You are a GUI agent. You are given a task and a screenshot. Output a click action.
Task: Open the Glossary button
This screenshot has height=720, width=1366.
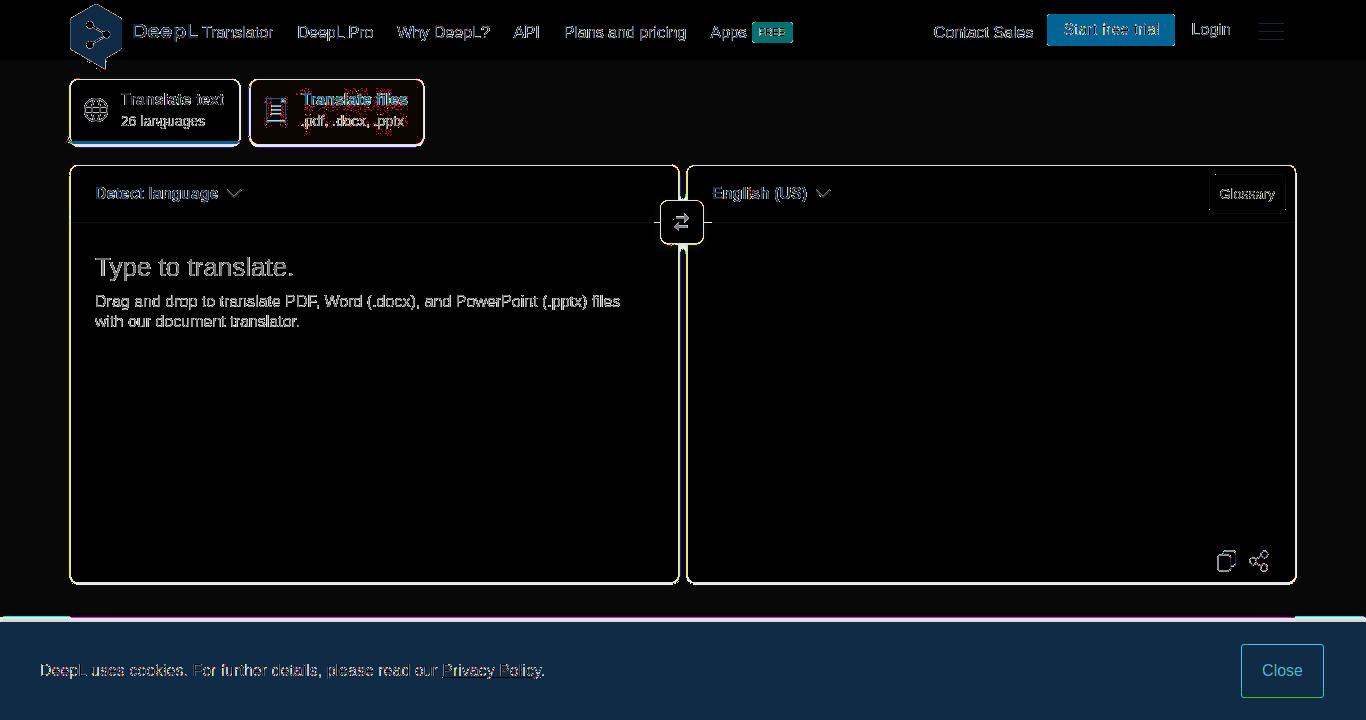(1247, 194)
